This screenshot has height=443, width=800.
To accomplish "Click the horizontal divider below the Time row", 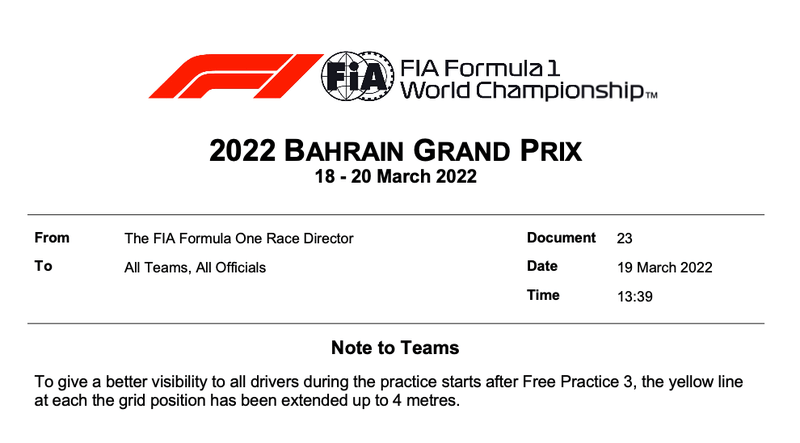I will click(x=395, y=323).
